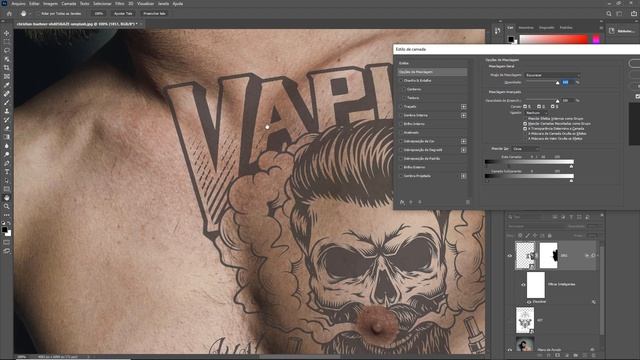Viewport: 640px width, 360px height.
Task: Open the Camada menu
Action: [69, 4]
